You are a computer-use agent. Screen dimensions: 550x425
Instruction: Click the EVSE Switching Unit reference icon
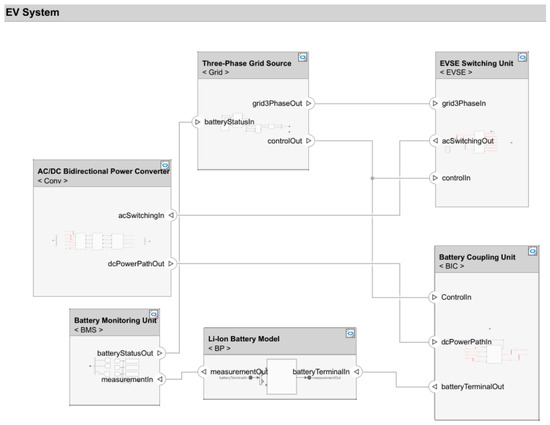coord(522,57)
